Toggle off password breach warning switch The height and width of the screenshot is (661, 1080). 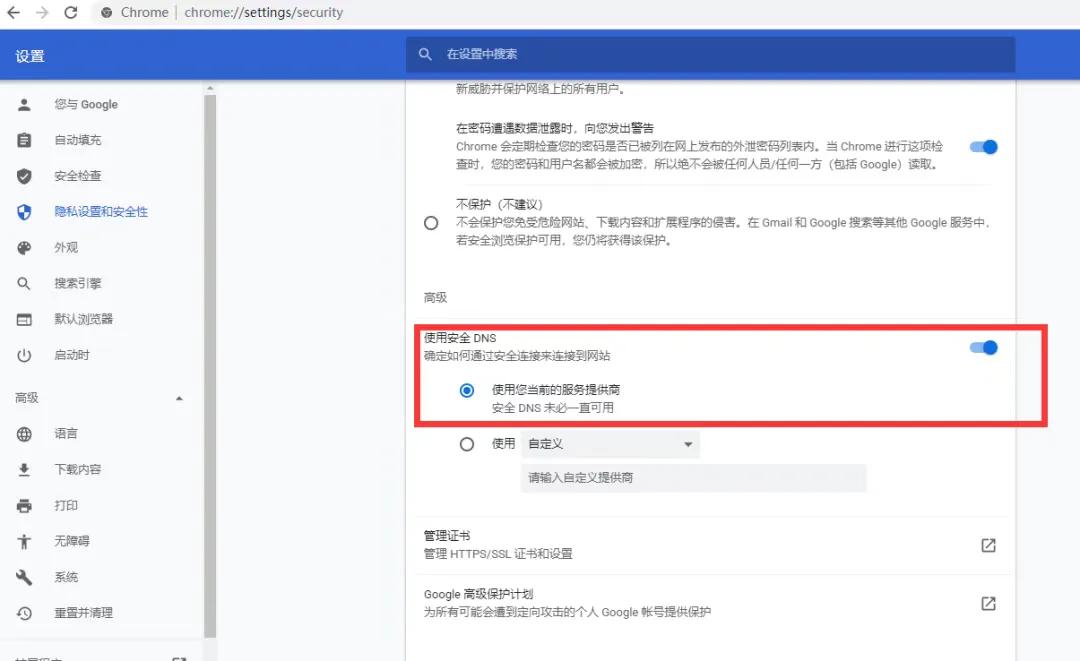[x=983, y=146]
